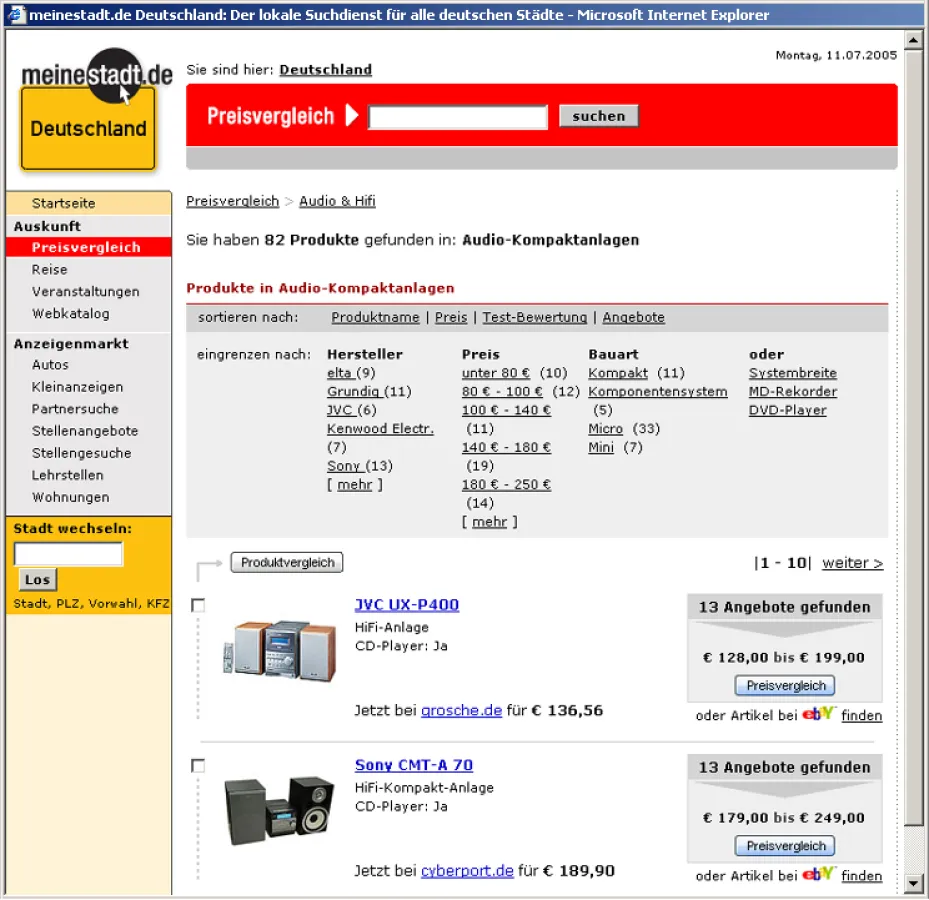This screenshot has height=900, width=929.
Task: Select Preisvergleich in the sidebar menu
Action: point(86,247)
